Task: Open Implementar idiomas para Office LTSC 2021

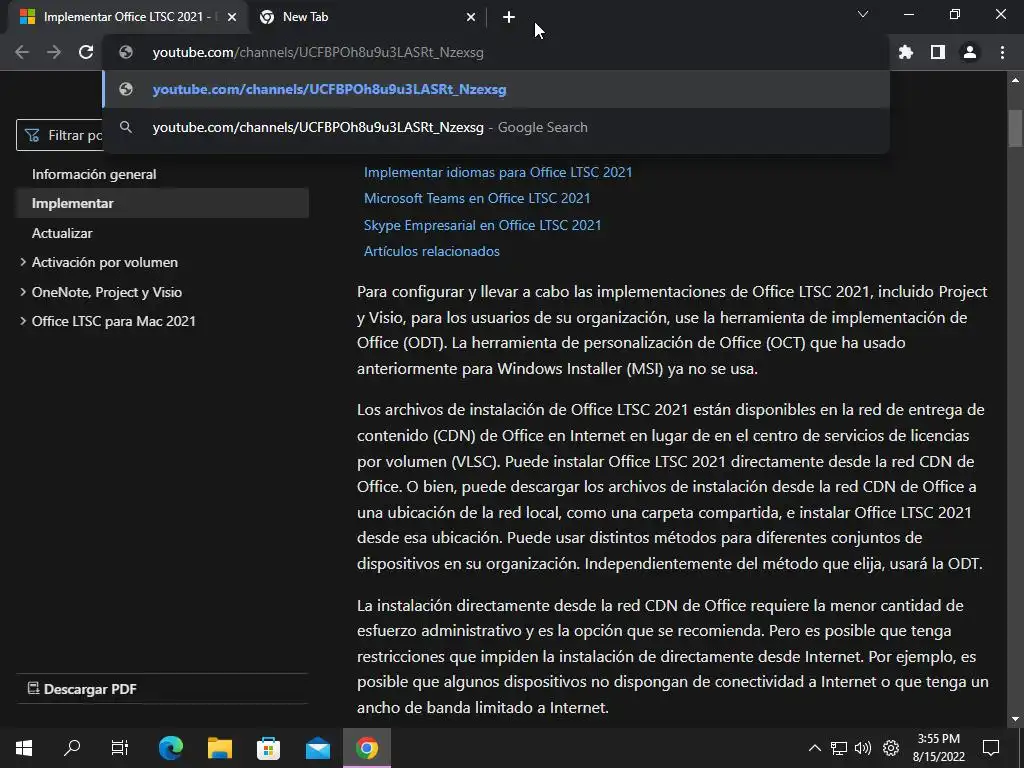Action: [498, 172]
